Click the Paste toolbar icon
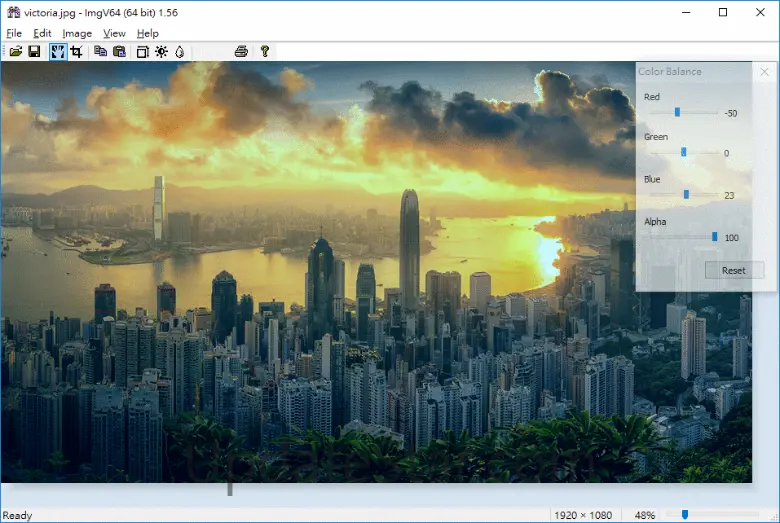 coord(119,51)
